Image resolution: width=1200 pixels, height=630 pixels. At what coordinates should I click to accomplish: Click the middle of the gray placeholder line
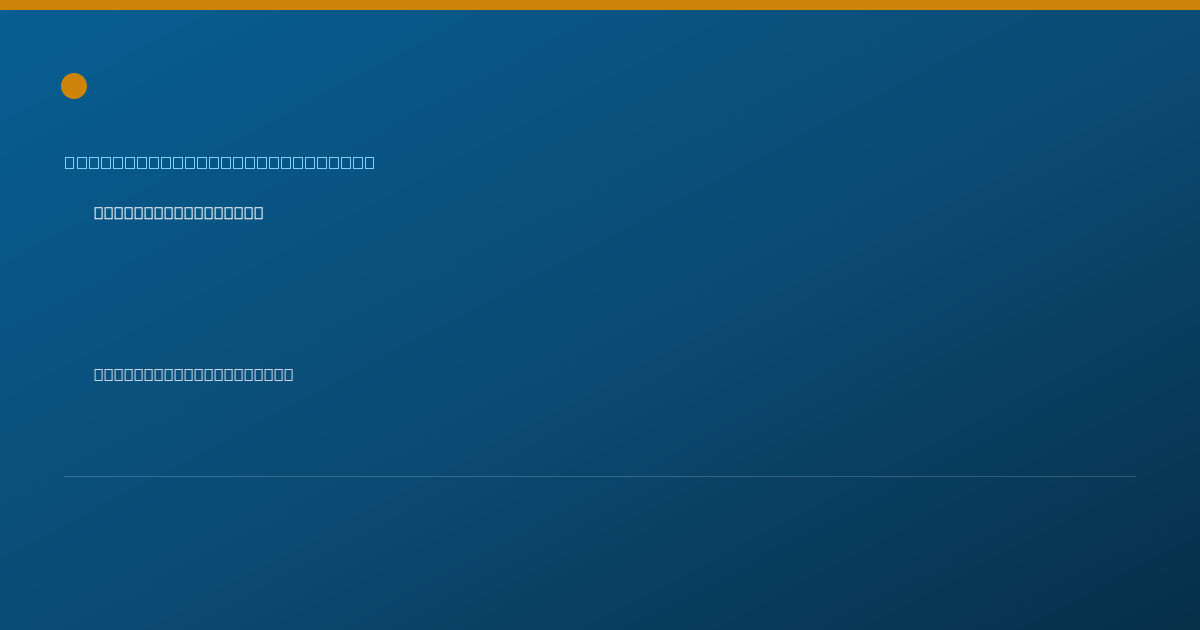tap(194, 374)
